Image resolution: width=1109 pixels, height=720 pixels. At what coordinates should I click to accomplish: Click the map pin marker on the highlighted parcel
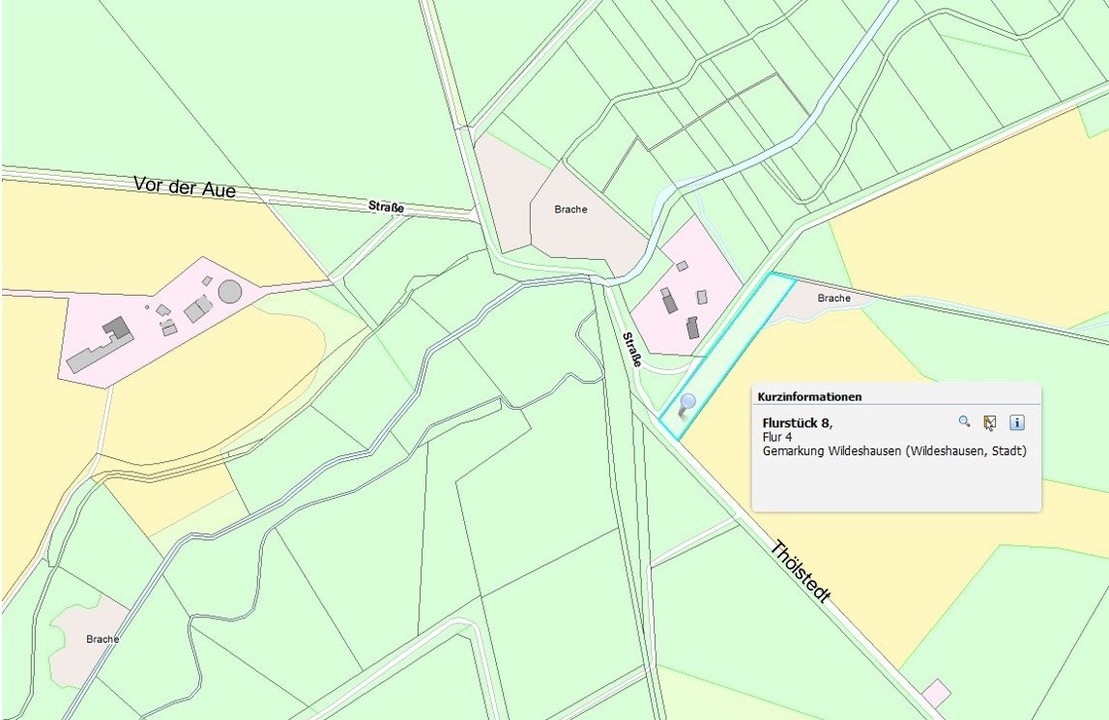pyautogui.click(x=686, y=407)
